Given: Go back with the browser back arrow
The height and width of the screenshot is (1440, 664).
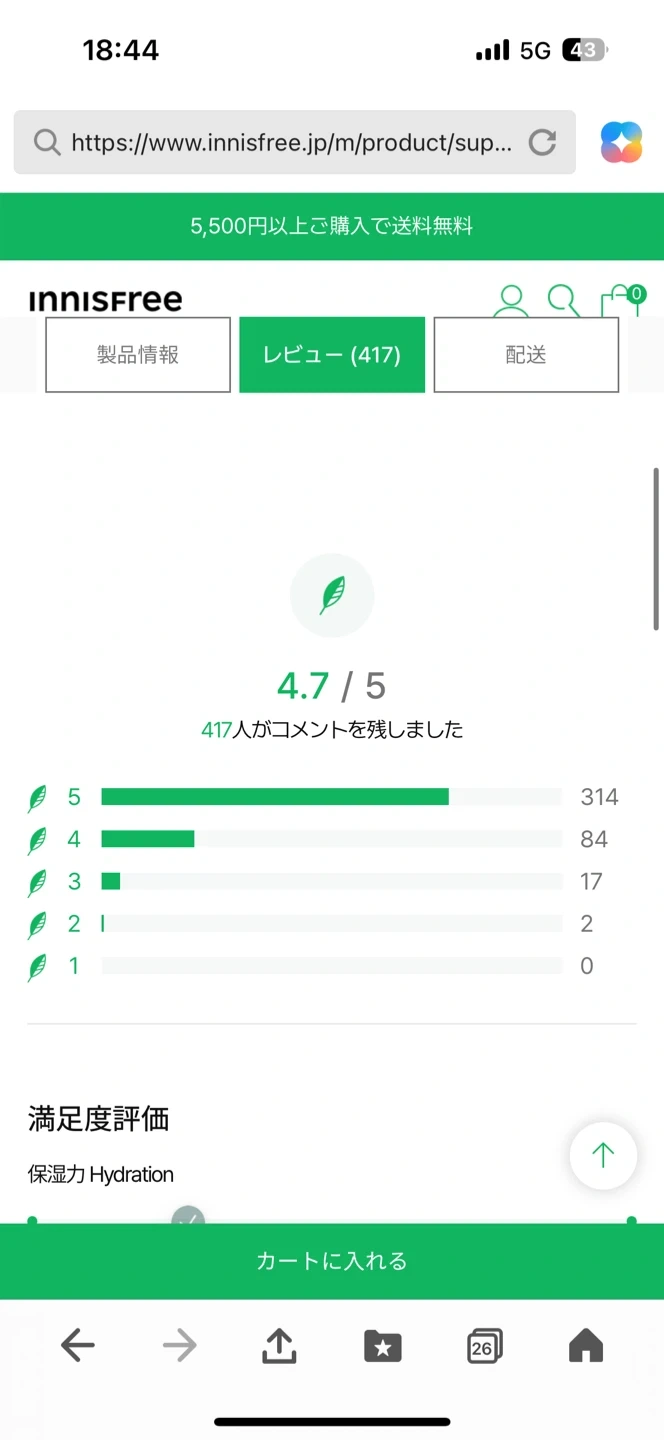Looking at the screenshot, I should 78,1346.
